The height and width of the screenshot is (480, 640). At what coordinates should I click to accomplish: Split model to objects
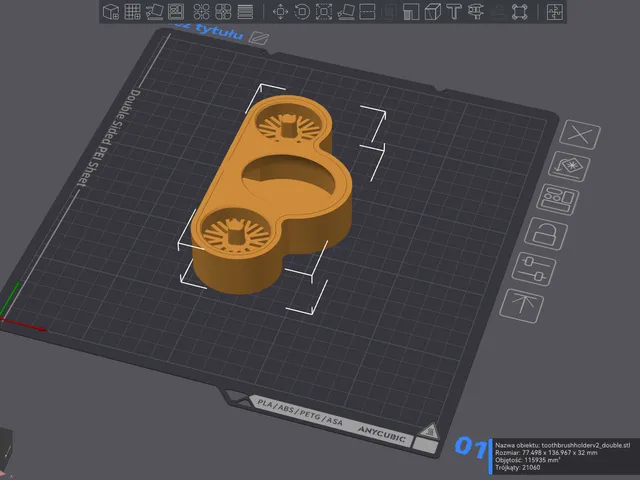pyautogui.click(x=201, y=12)
